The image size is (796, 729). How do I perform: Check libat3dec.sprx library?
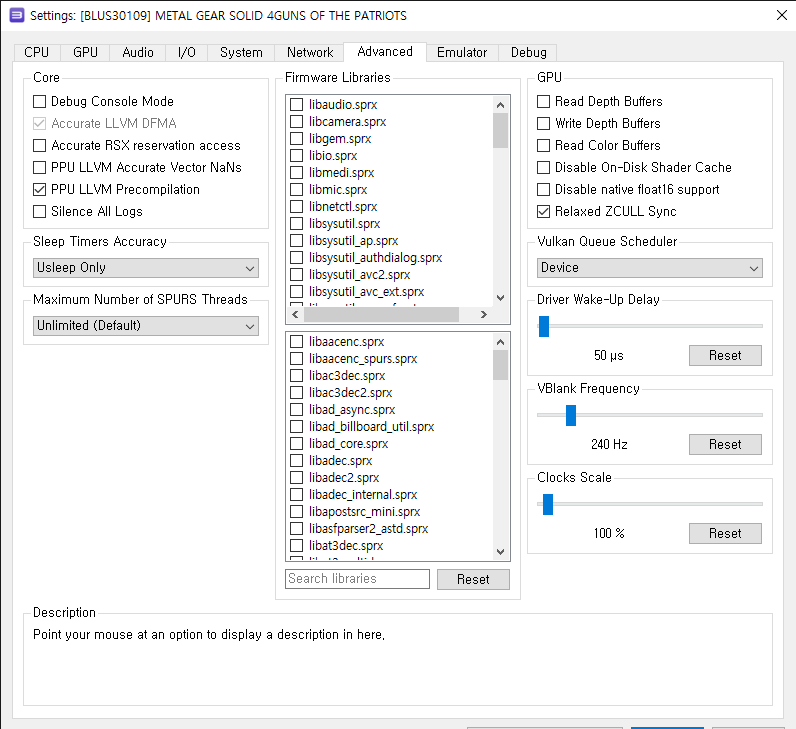coord(296,546)
